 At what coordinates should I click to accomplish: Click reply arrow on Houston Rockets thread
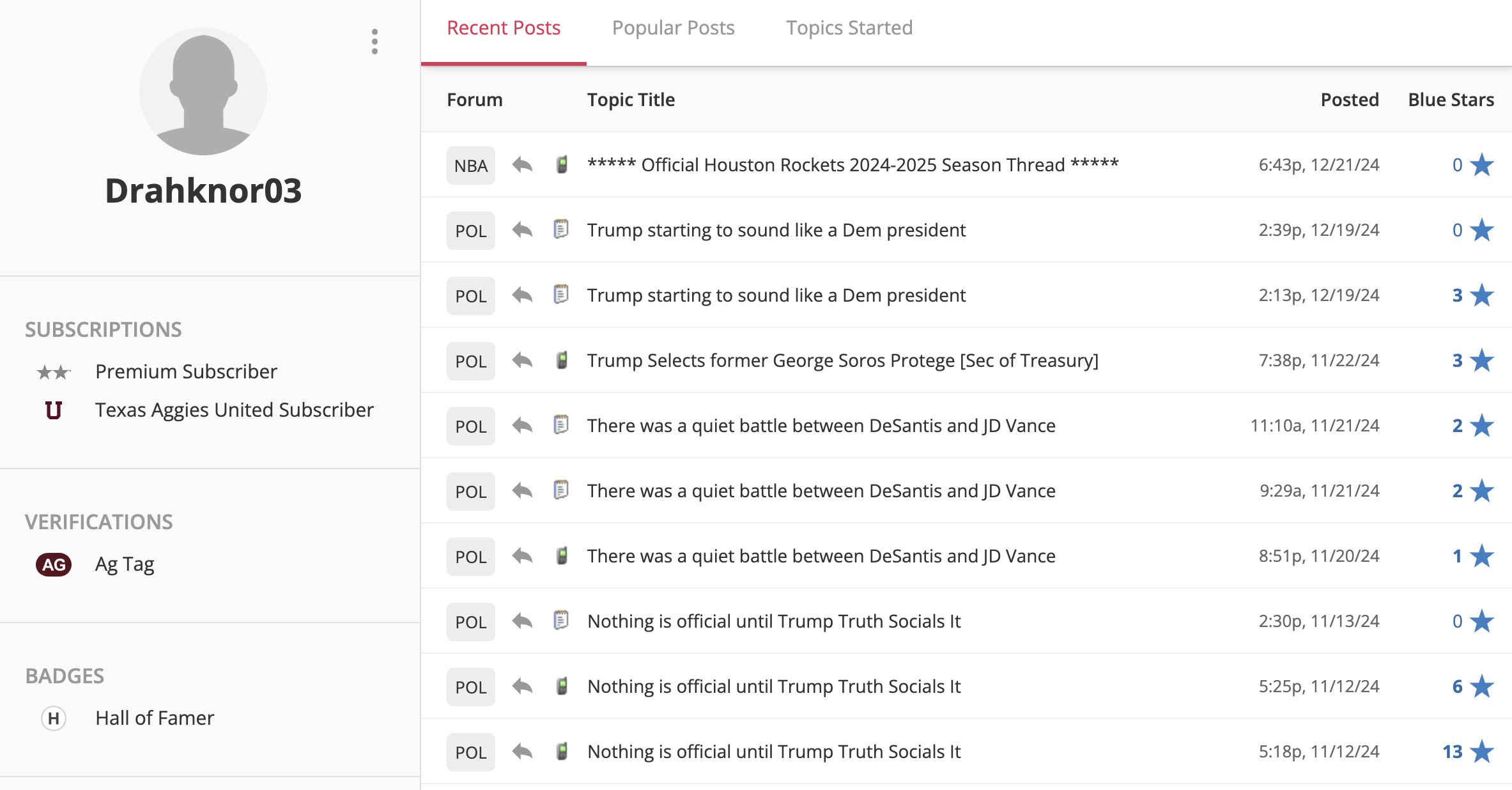(522, 165)
